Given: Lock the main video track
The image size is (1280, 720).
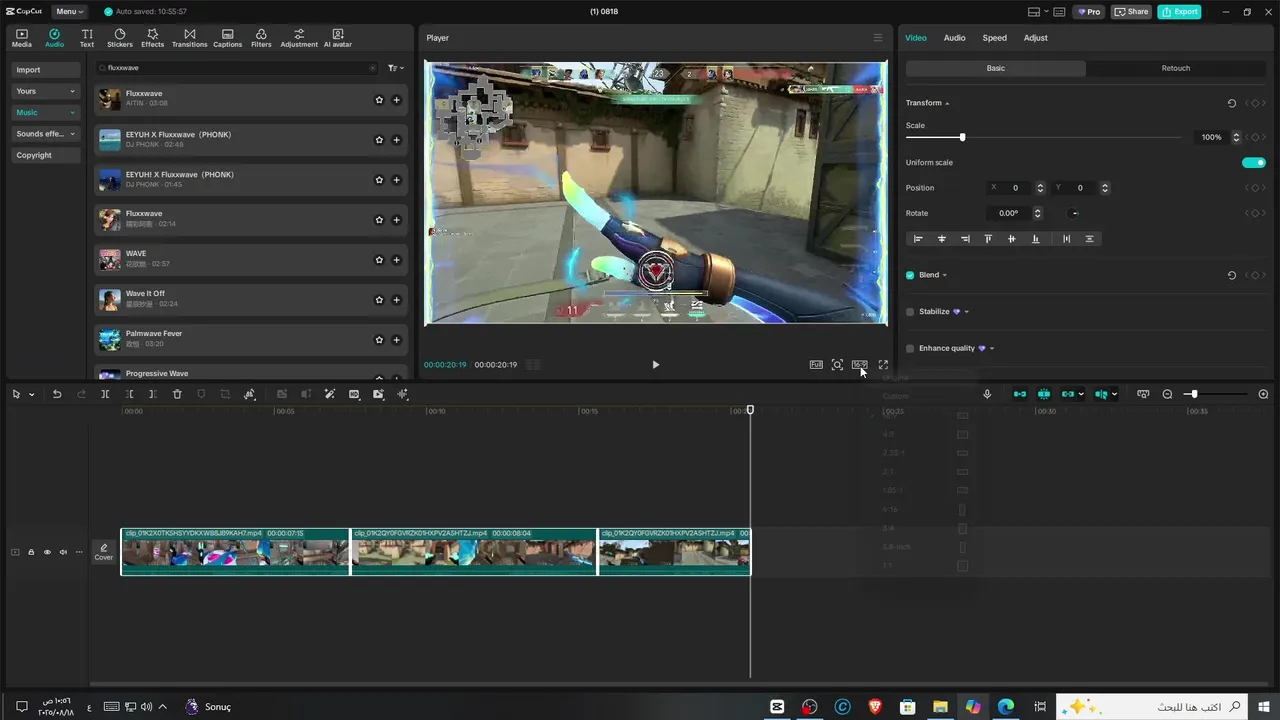Looking at the screenshot, I should click(x=31, y=552).
